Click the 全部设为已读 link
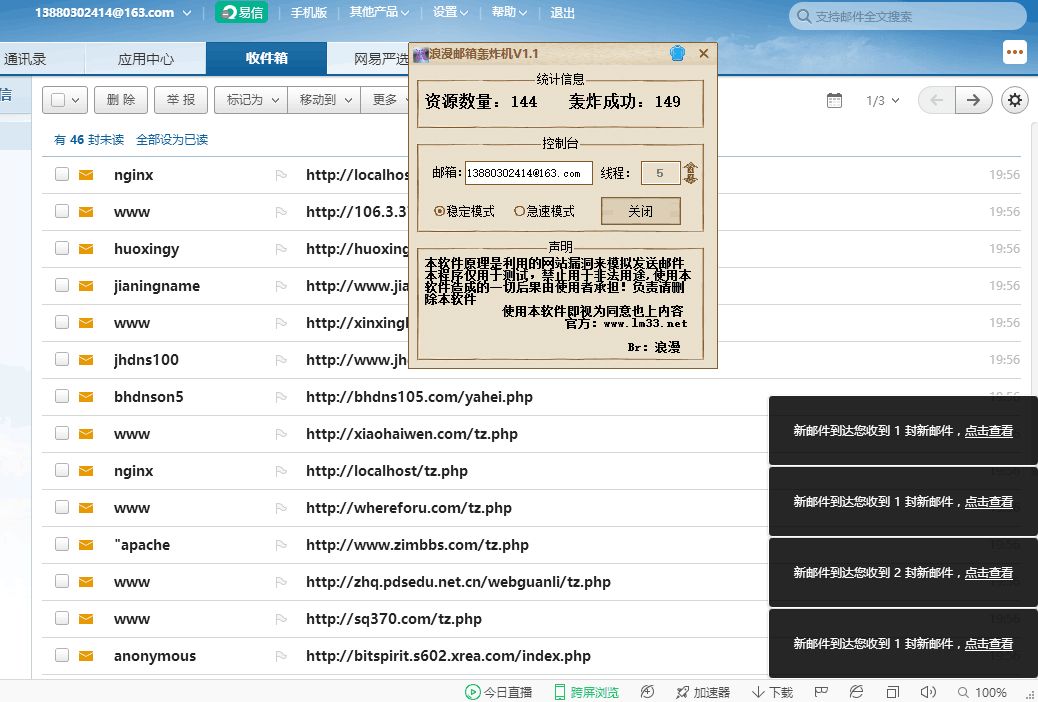This screenshot has width=1038, height=702. pos(172,140)
